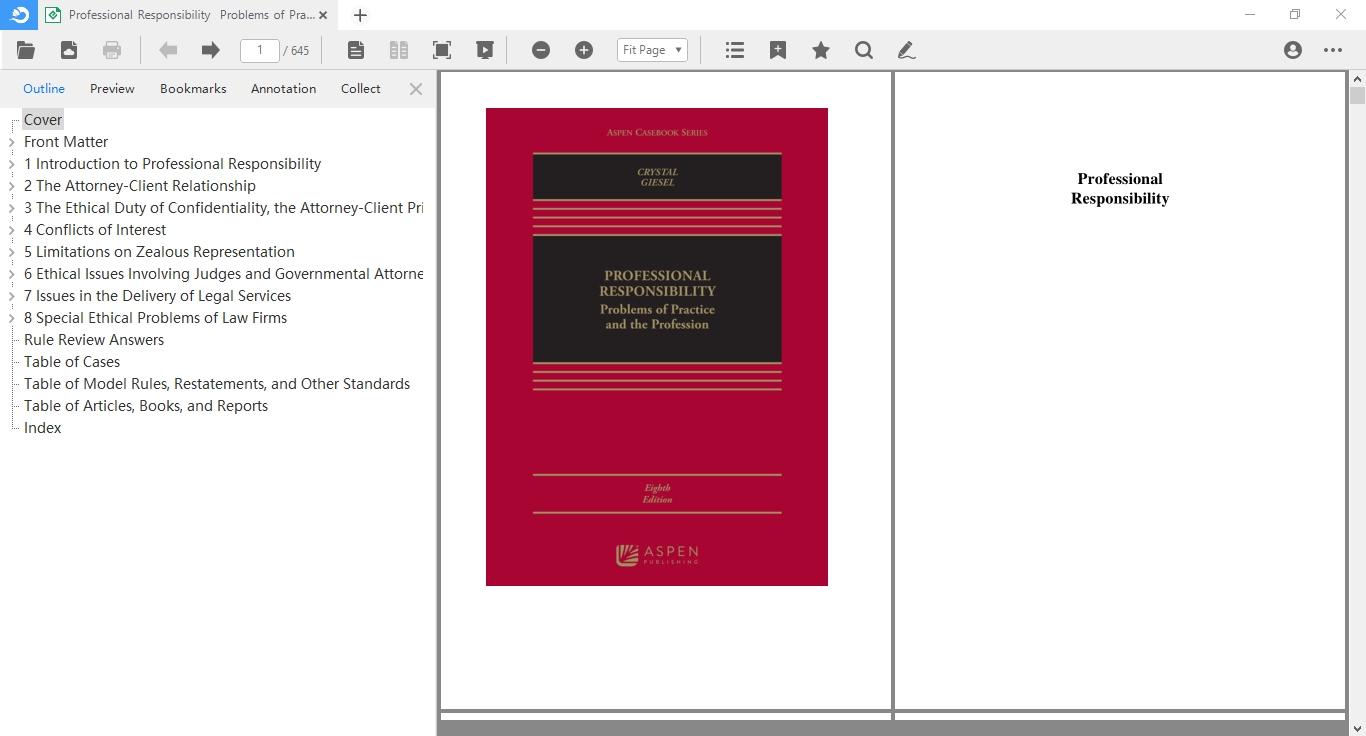This screenshot has width=1366, height=736.
Task: Expand chapter 6 Ethical Issues Involving Judges
Action: tap(11, 274)
